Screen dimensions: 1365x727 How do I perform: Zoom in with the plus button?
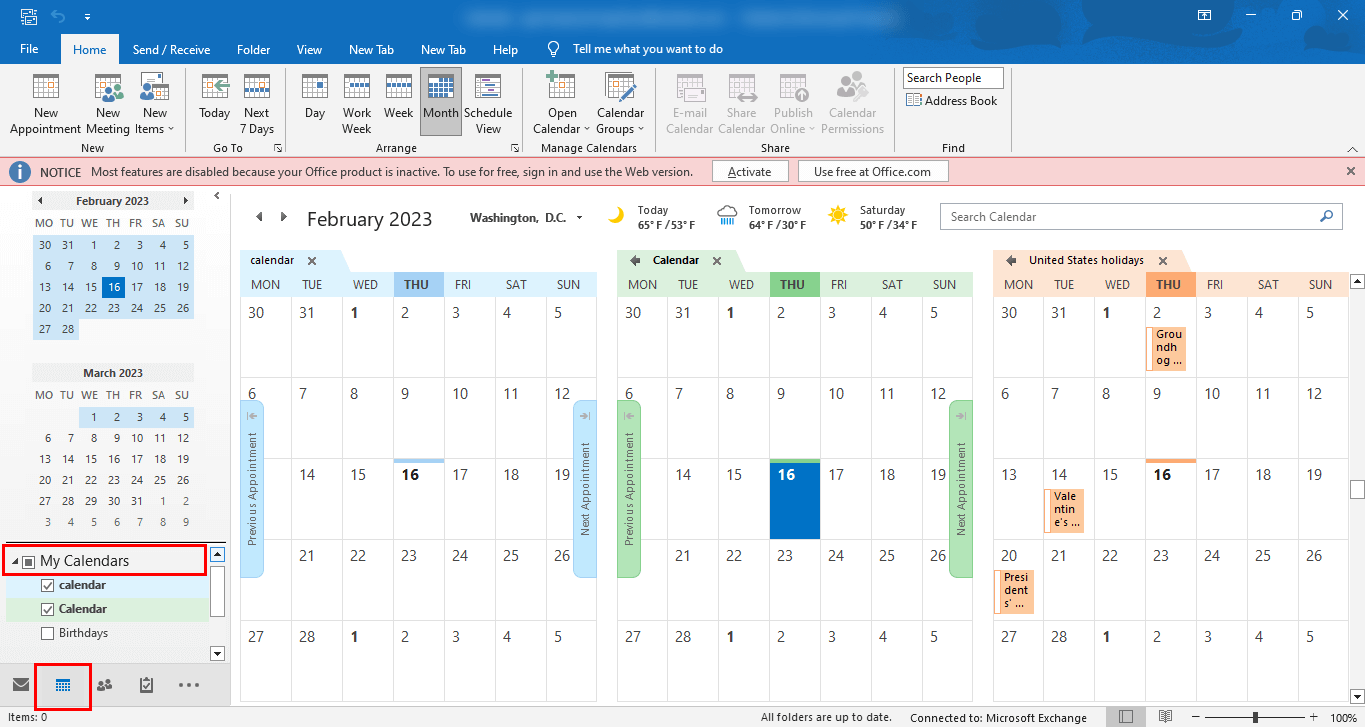1313,717
